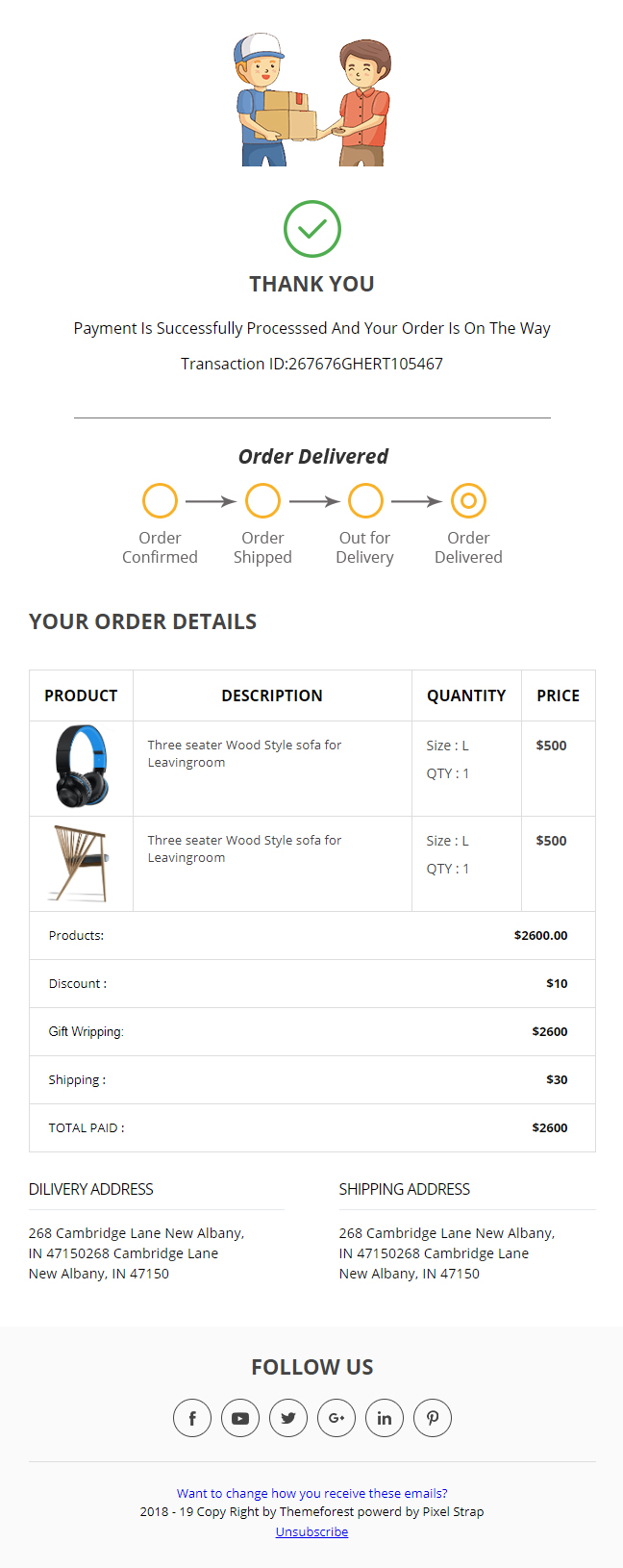Open the Pinterest social icon
The image size is (623, 1568).
433,1418
